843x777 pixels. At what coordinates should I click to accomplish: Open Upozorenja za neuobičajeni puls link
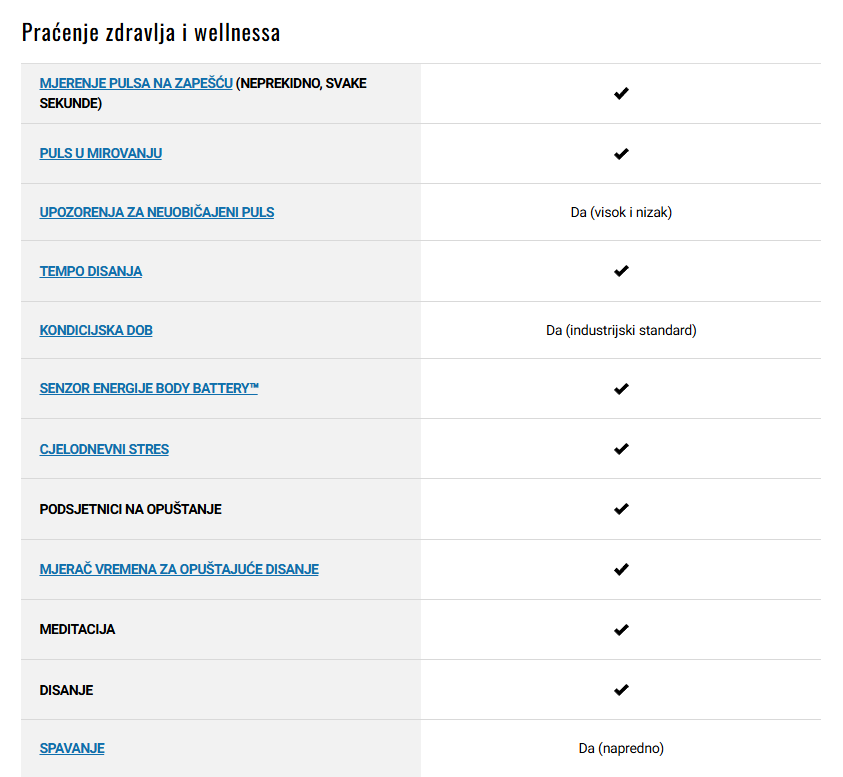coord(156,212)
